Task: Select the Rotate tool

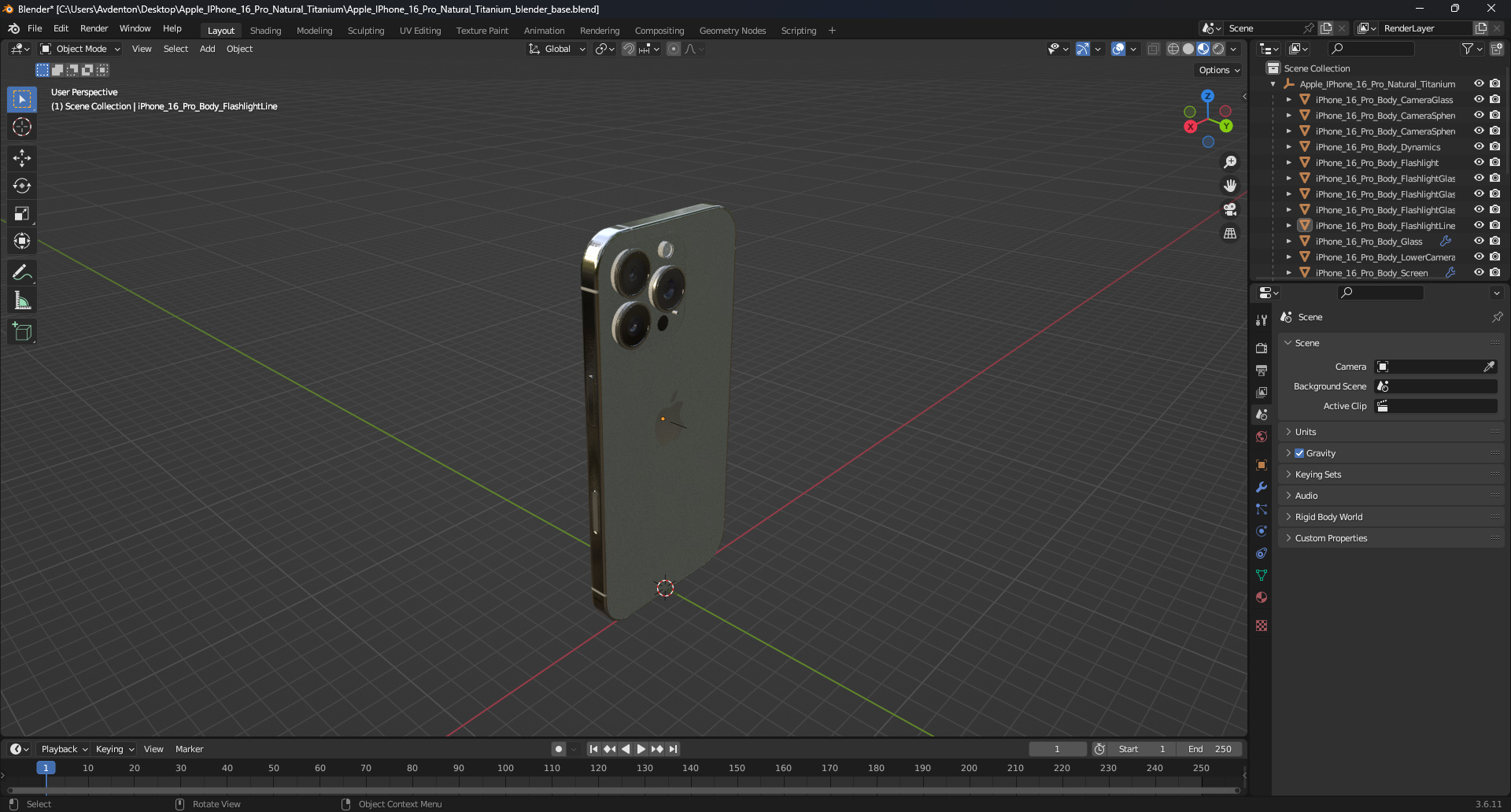Action: click(x=22, y=186)
